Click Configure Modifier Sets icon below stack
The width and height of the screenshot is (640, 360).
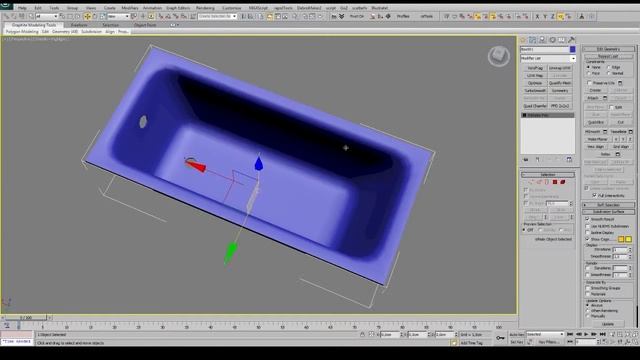[x=569, y=160]
